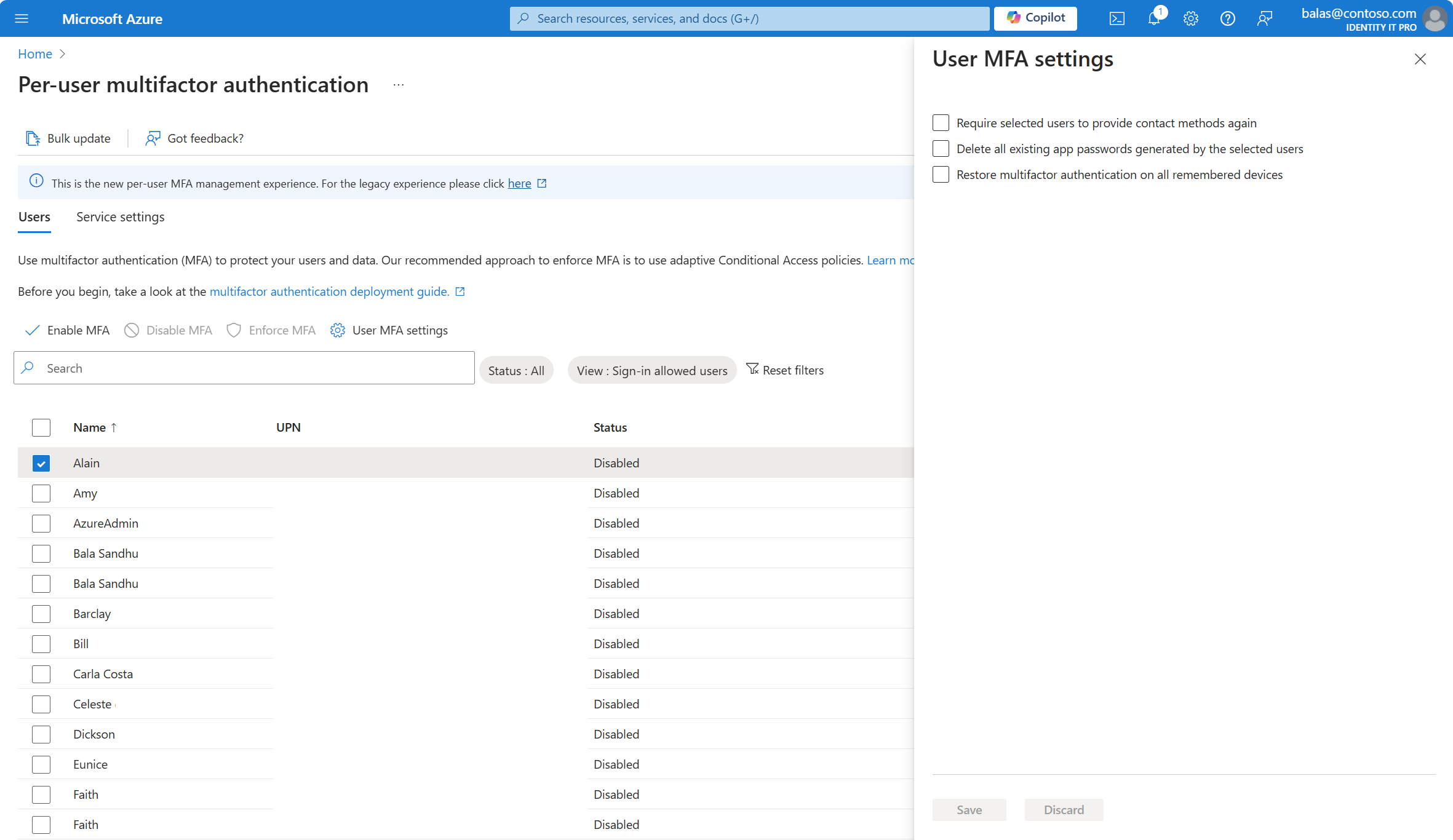Expand the View Sign-in allowed users dropdown
Viewport: 1453px width, 840px height.
(651, 369)
